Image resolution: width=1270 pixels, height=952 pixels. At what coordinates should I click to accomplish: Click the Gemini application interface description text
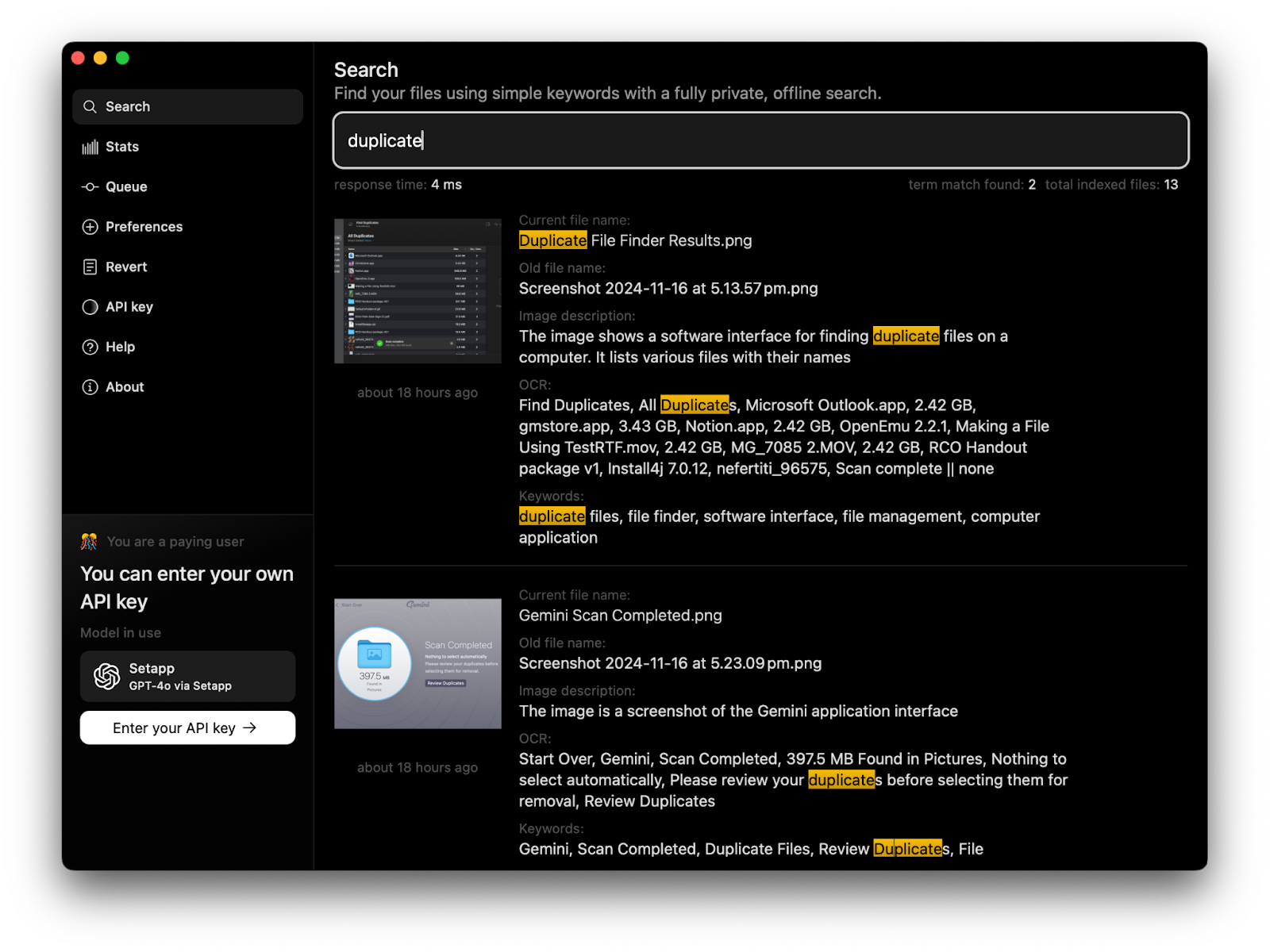[x=738, y=712]
